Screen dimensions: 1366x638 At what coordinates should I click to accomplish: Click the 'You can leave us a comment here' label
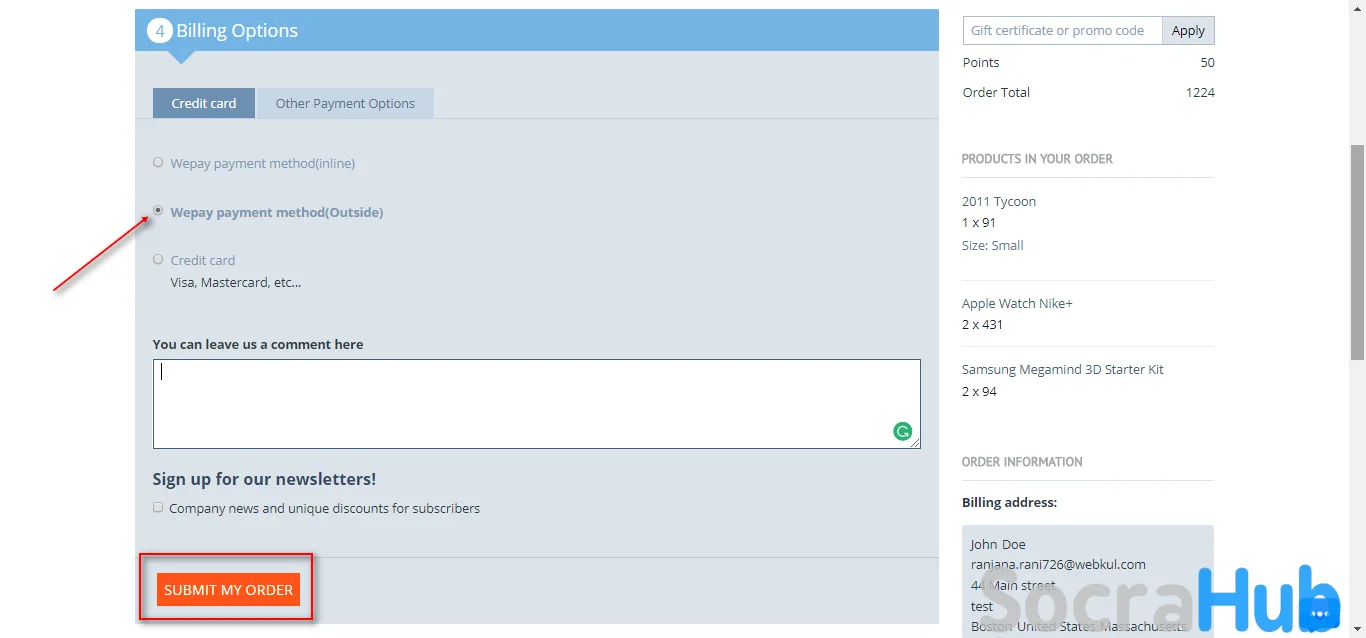pos(258,344)
